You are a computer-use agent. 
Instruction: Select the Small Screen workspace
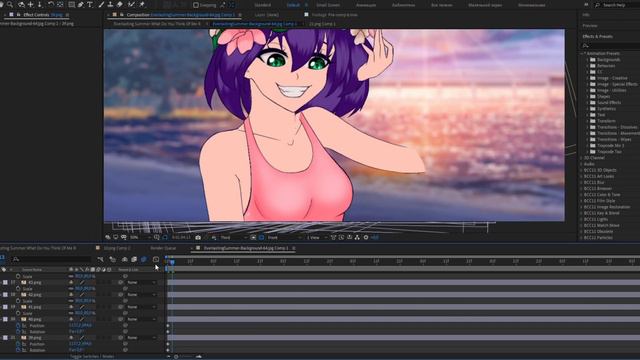click(x=328, y=5)
